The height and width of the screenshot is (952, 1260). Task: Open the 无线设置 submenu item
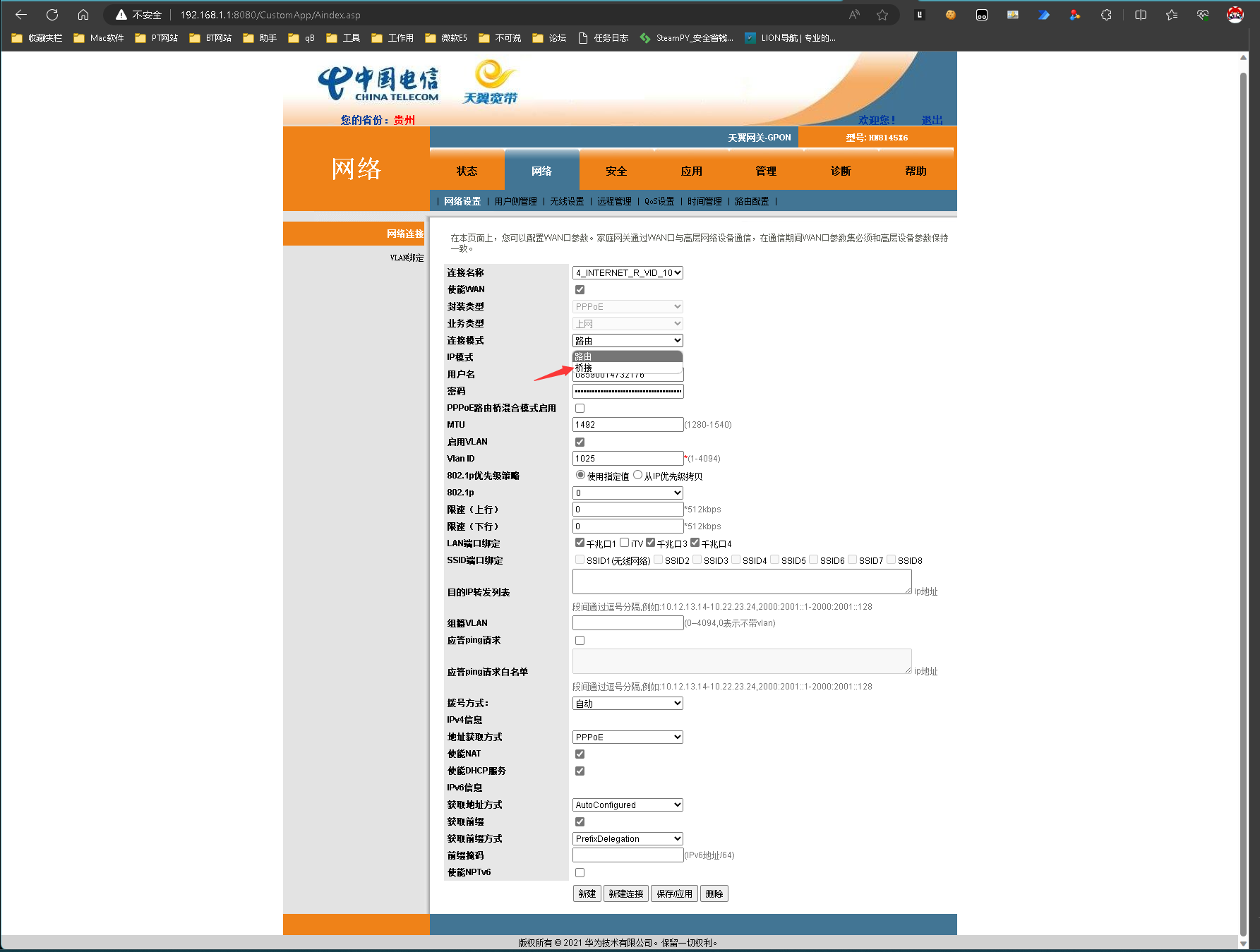tap(567, 202)
